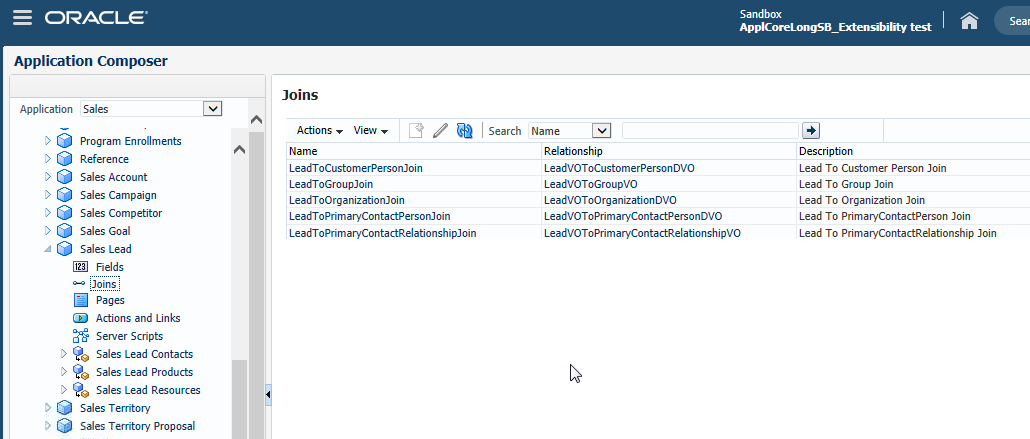Open Actions and Links under Sales Lead
1030x439 pixels.
point(138,318)
